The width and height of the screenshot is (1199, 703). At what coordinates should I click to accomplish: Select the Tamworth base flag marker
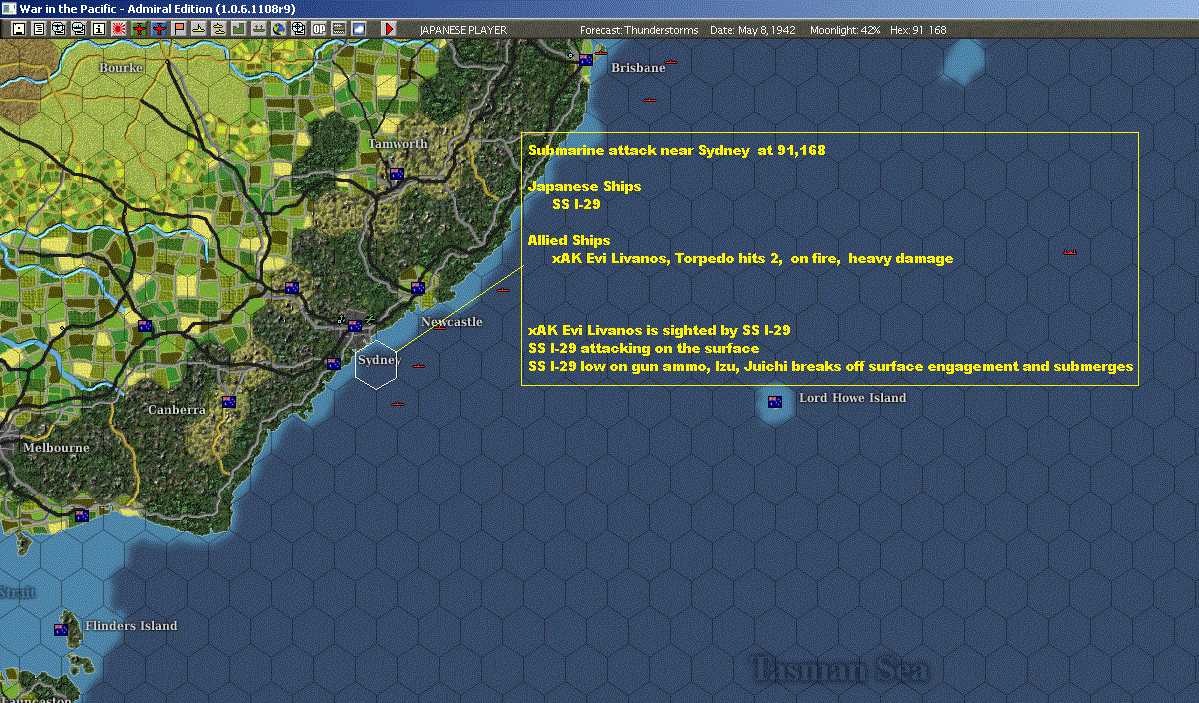coord(397,174)
